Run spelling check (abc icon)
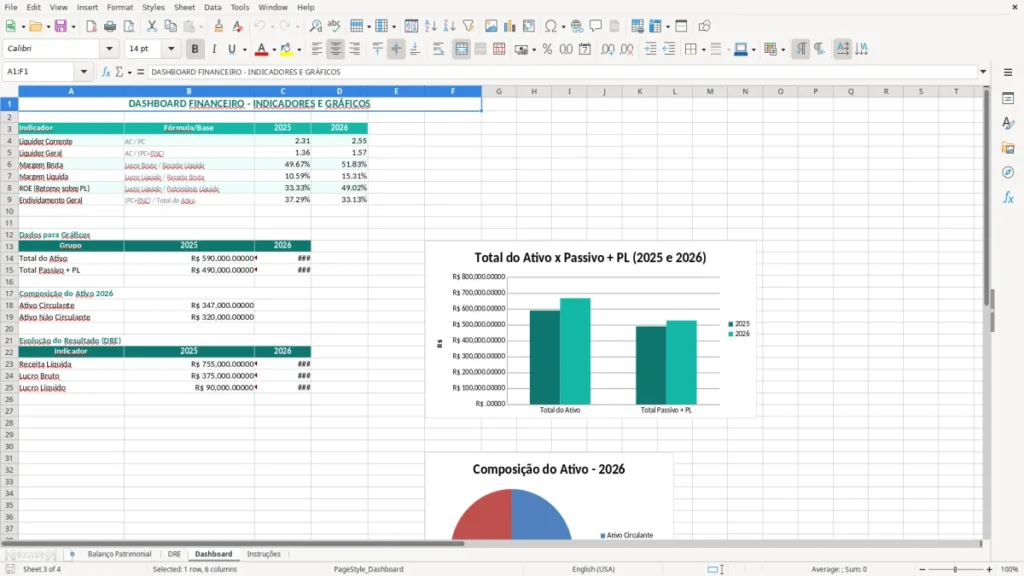Viewport: 1024px width, 576px height. click(334, 26)
